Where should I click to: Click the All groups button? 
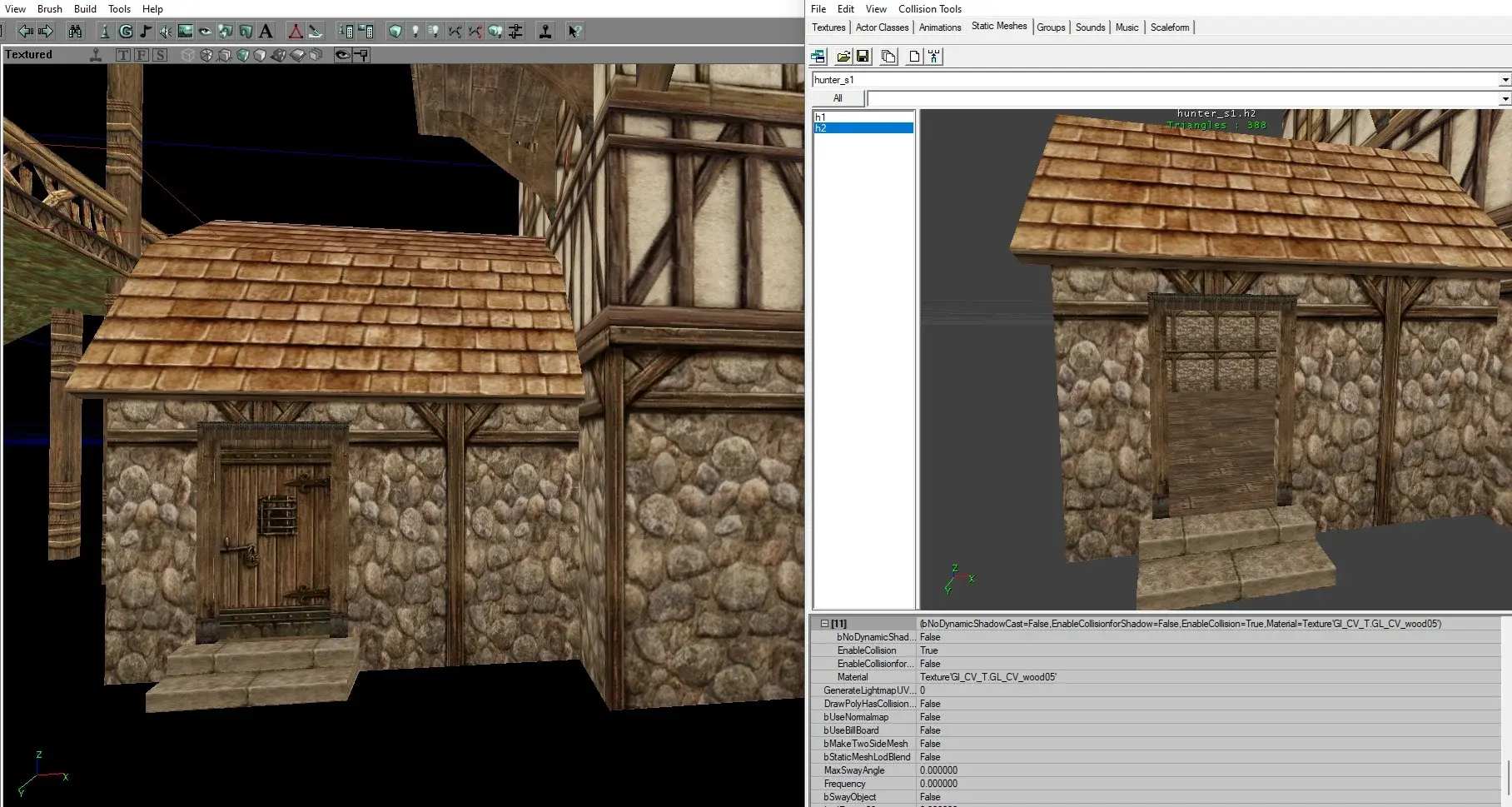[838, 98]
